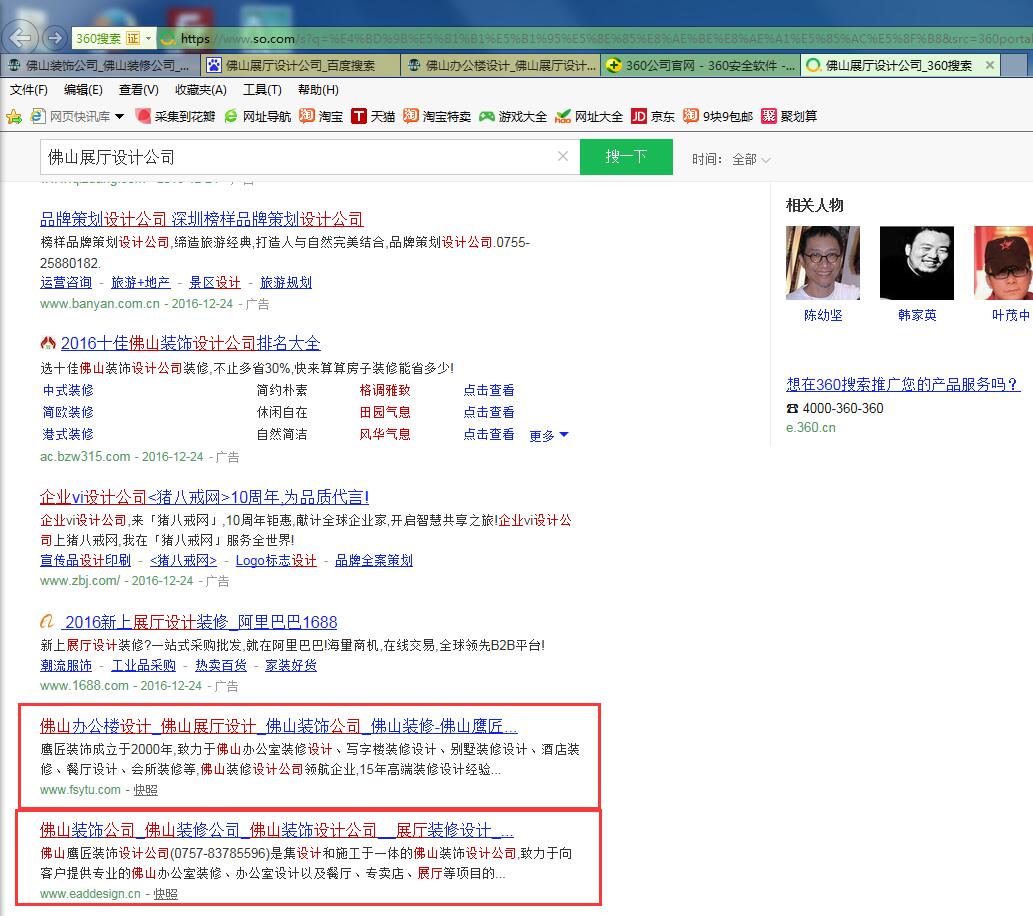
Task: Click the 简欧装修 link
Action: pos(68,413)
